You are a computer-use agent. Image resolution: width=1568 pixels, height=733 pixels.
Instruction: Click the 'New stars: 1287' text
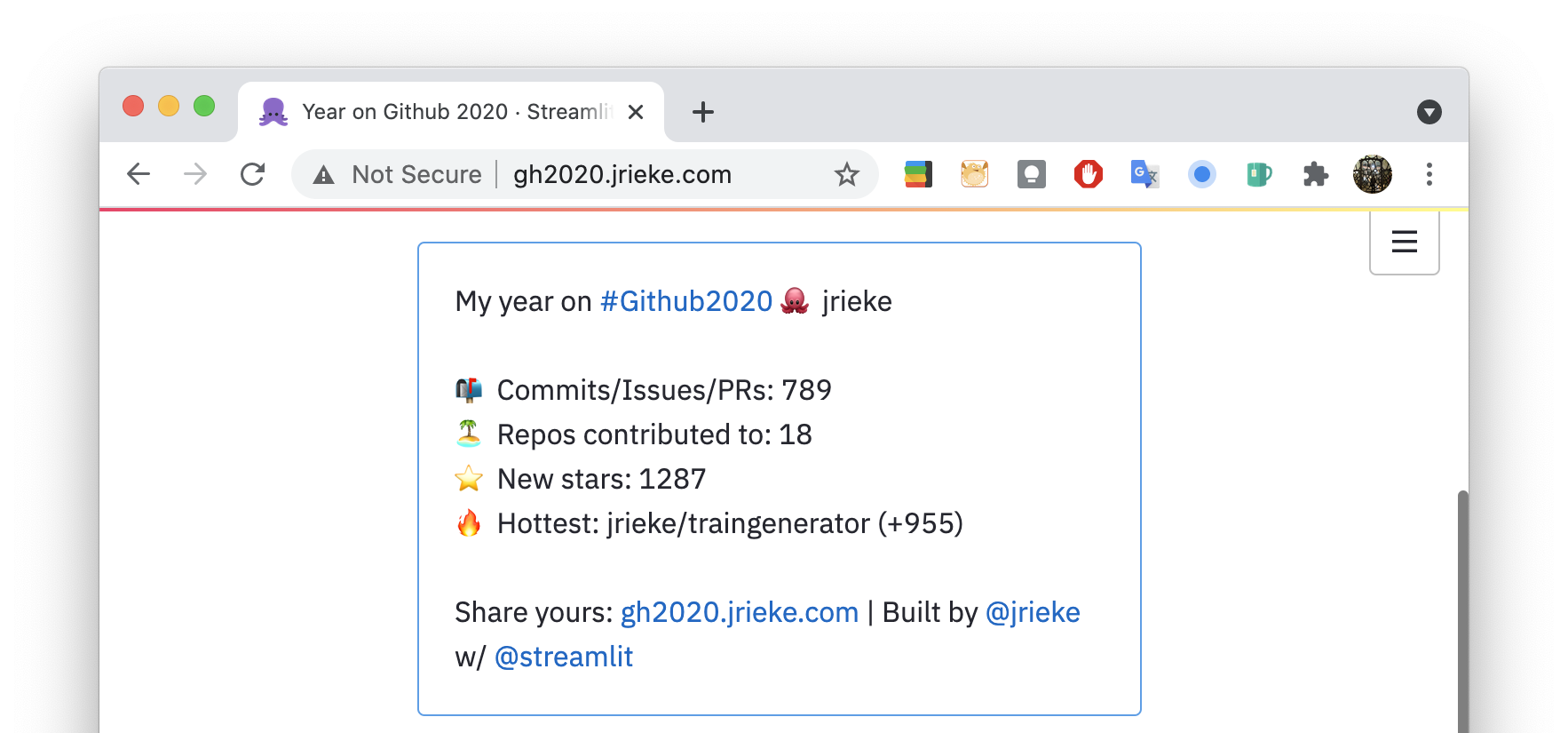click(601, 479)
